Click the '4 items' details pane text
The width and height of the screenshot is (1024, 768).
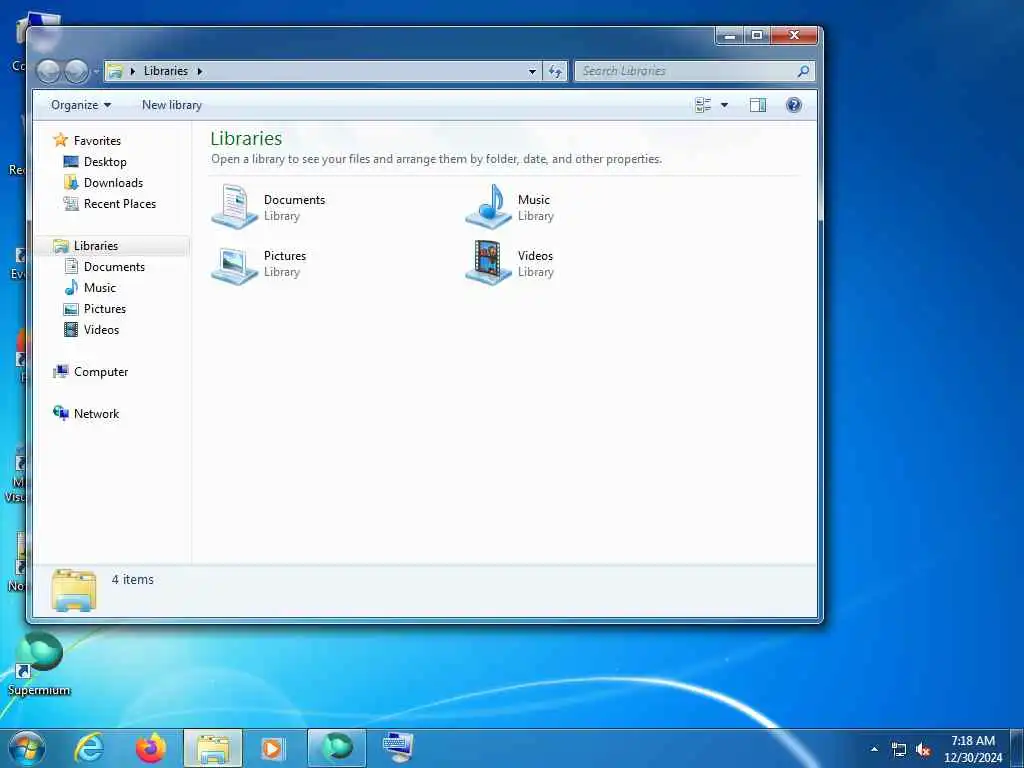click(x=133, y=579)
